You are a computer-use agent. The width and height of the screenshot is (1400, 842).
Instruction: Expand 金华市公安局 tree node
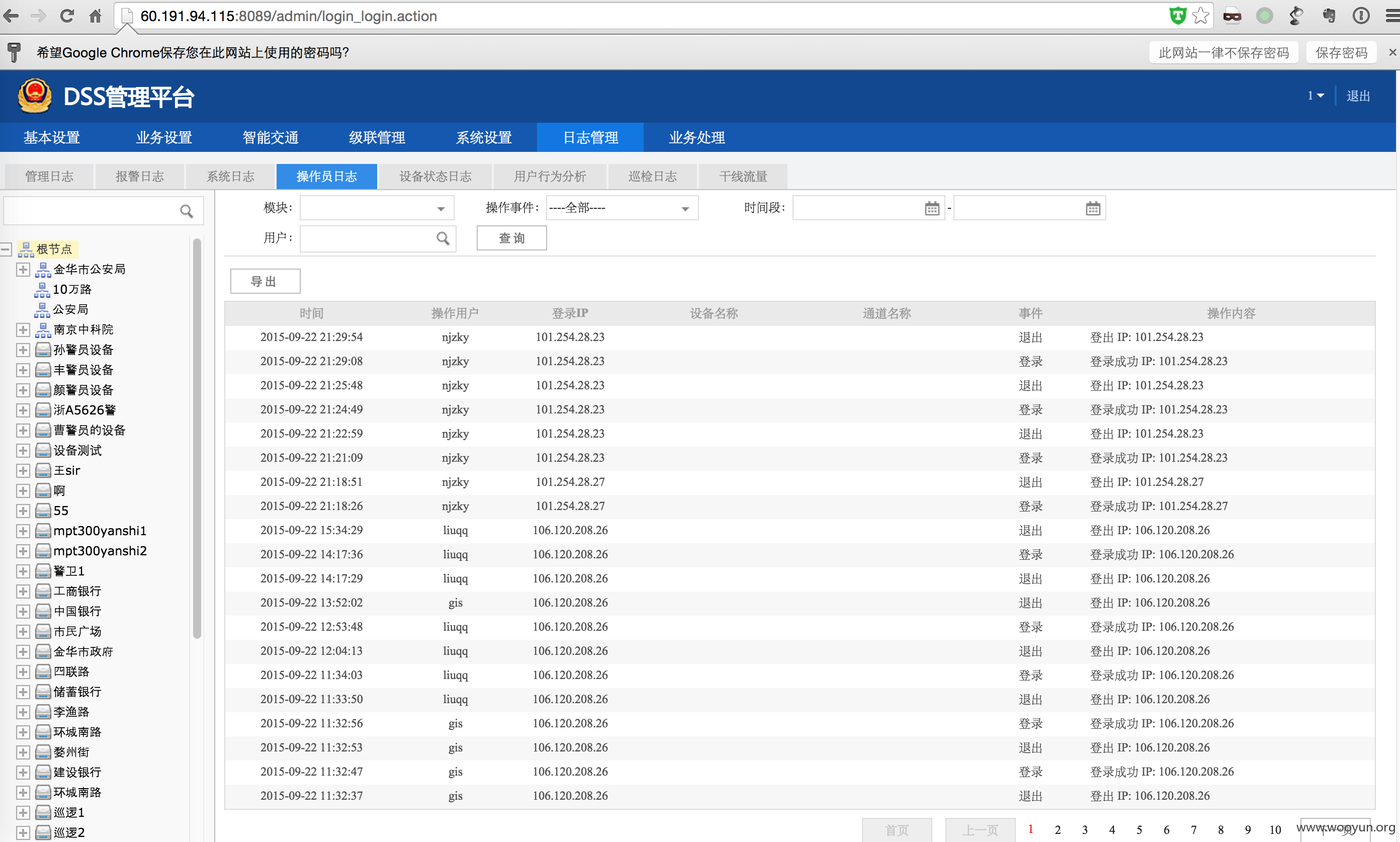pos(23,270)
